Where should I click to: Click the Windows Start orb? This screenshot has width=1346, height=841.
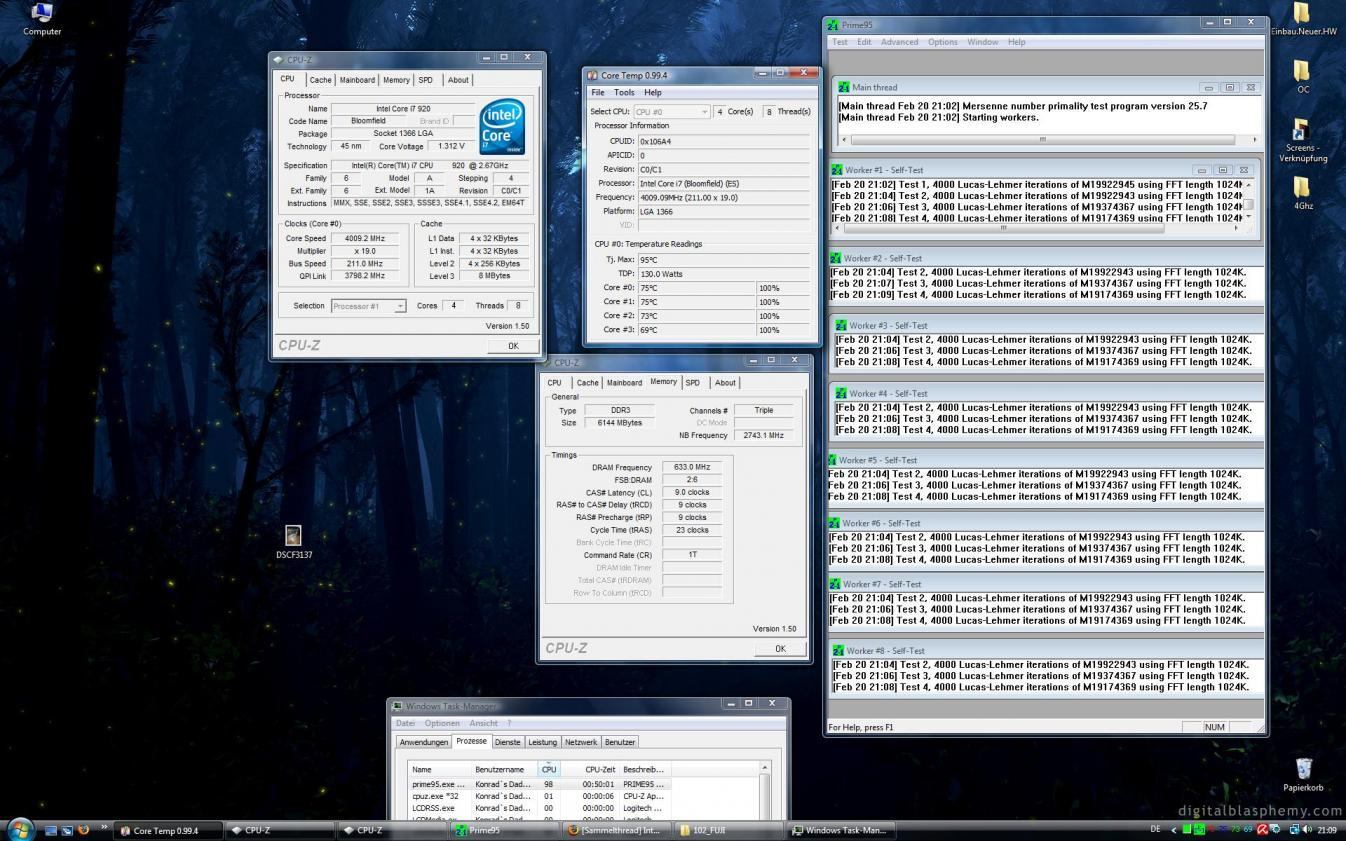coord(19,829)
